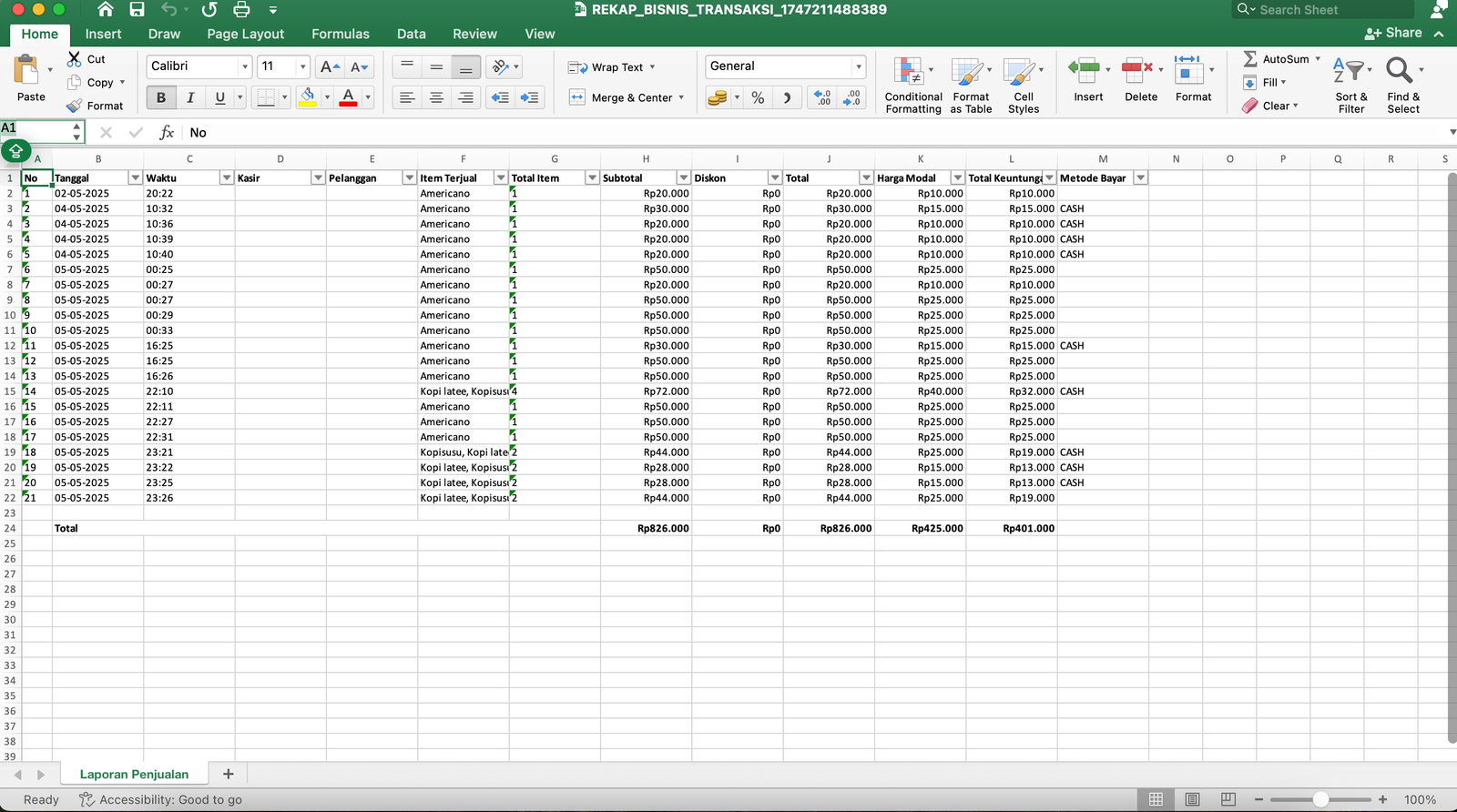Redo the last action

point(209,10)
